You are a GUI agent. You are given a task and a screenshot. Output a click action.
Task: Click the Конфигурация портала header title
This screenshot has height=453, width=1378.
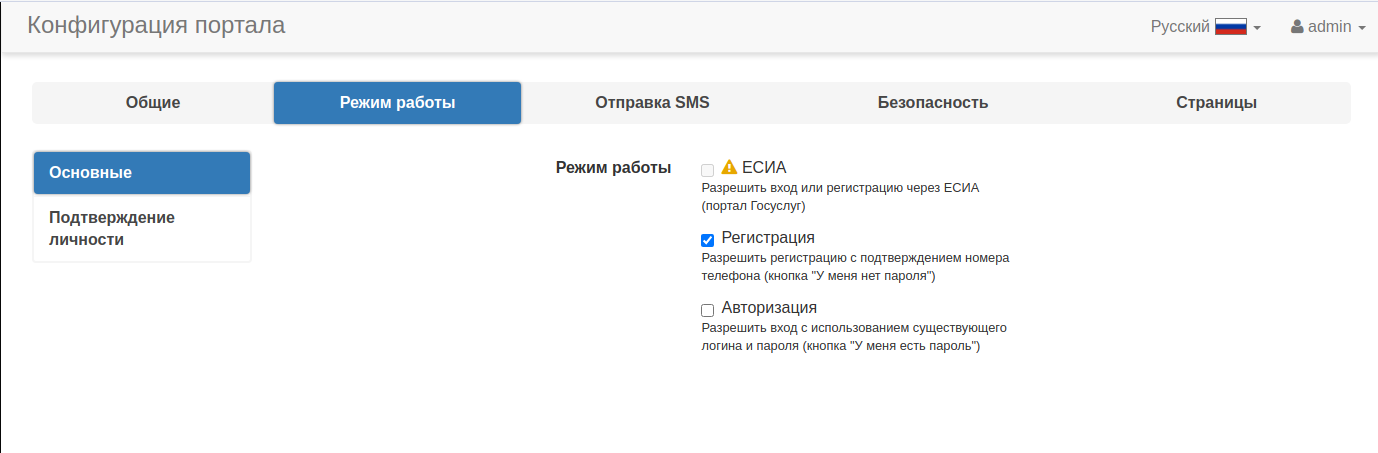coord(156,26)
